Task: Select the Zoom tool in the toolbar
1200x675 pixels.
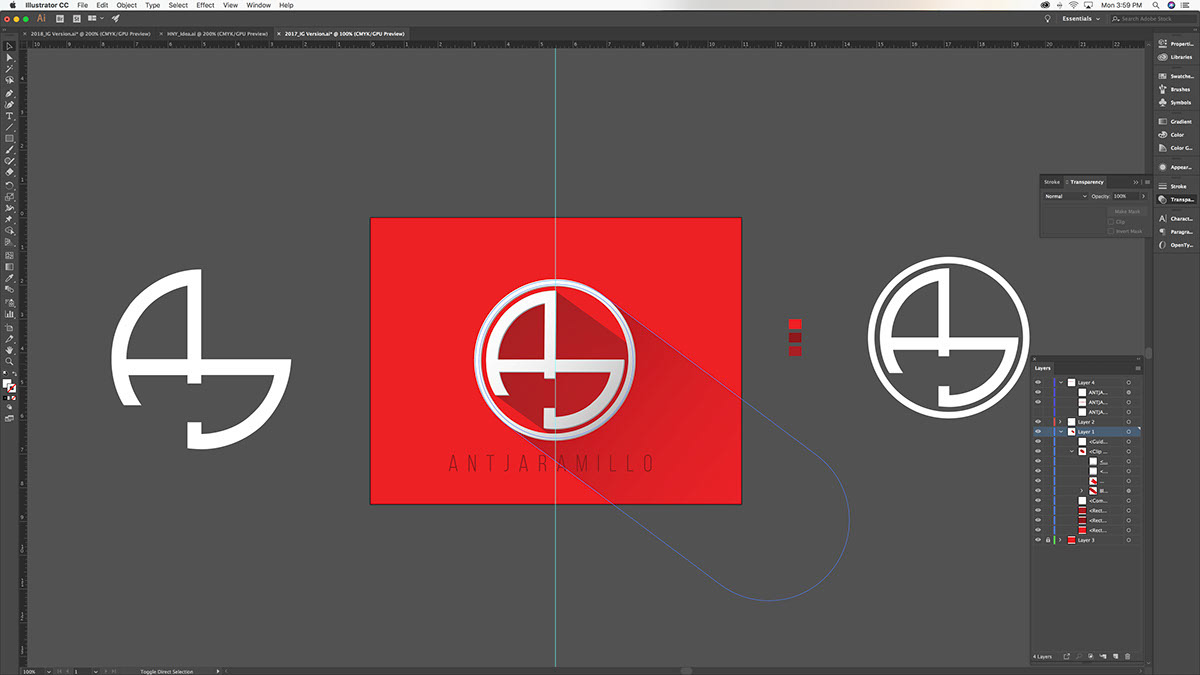Action: pyautogui.click(x=10, y=361)
